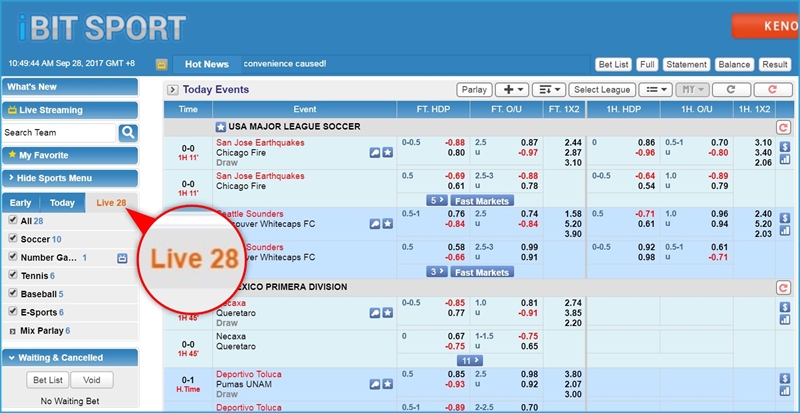This screenshot has width=800, height=413.
Task: Click the Search Team input field
Action: pyautogui.click(x=60, y=132)
